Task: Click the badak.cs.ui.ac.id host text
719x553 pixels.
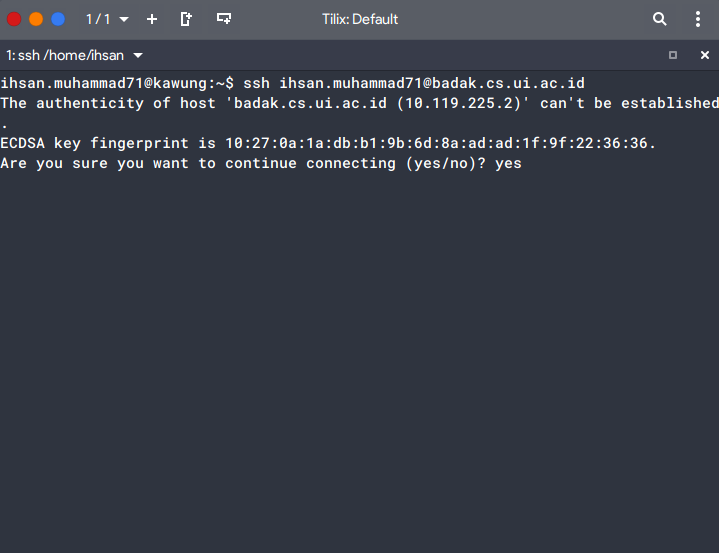Action: (310, 103)
